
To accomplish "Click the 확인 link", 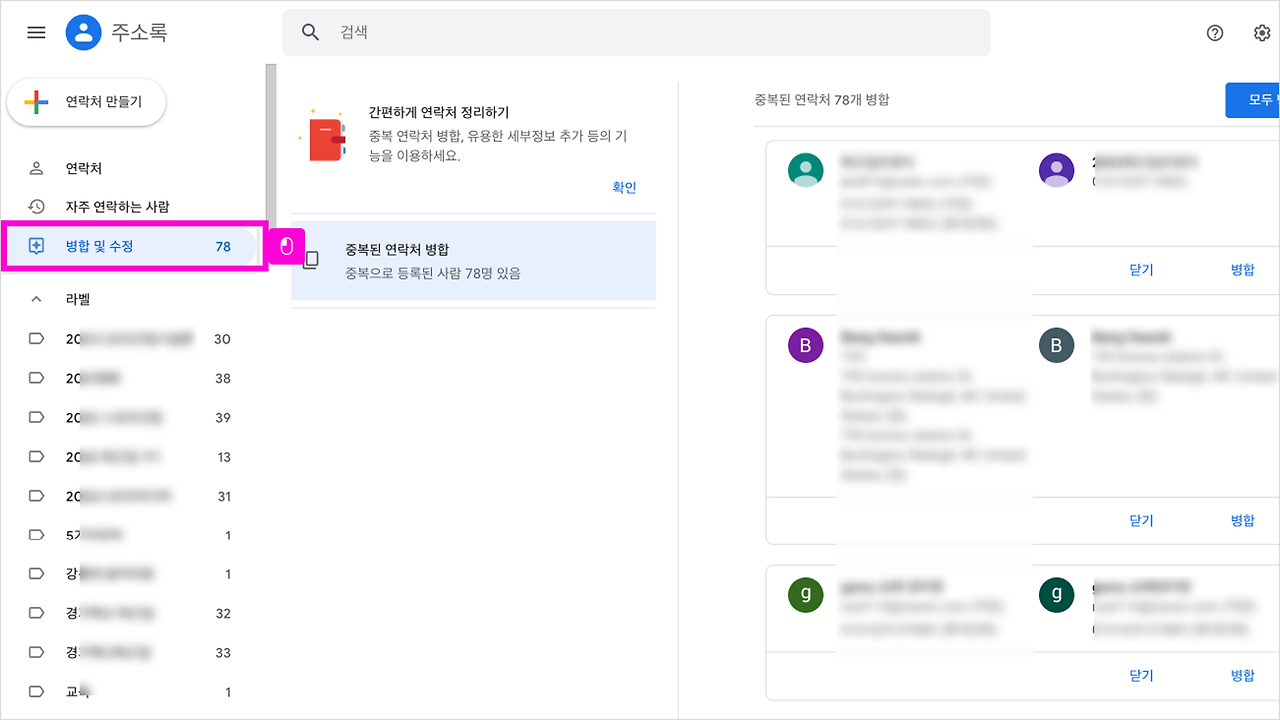I will point(623,187).
